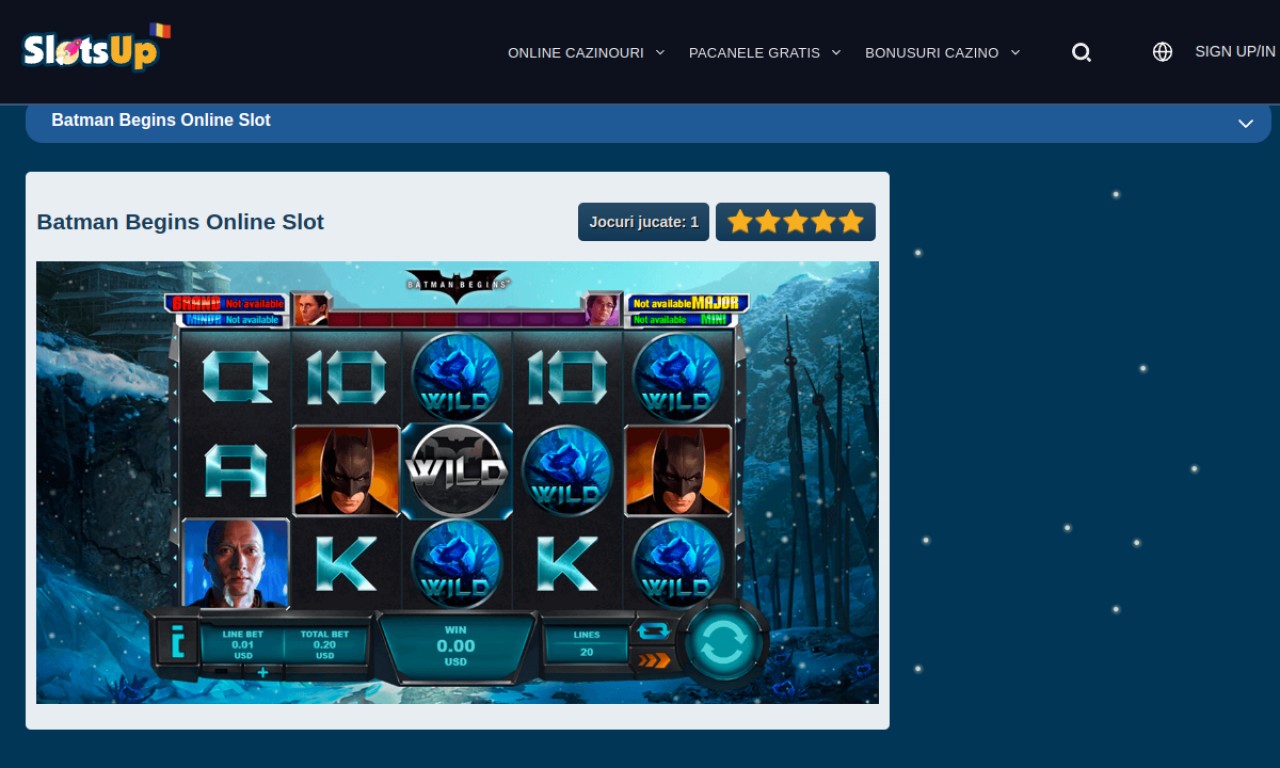
Task: Expand the Batman Begins Online Slot section chevron
Action: (1245, 123)
